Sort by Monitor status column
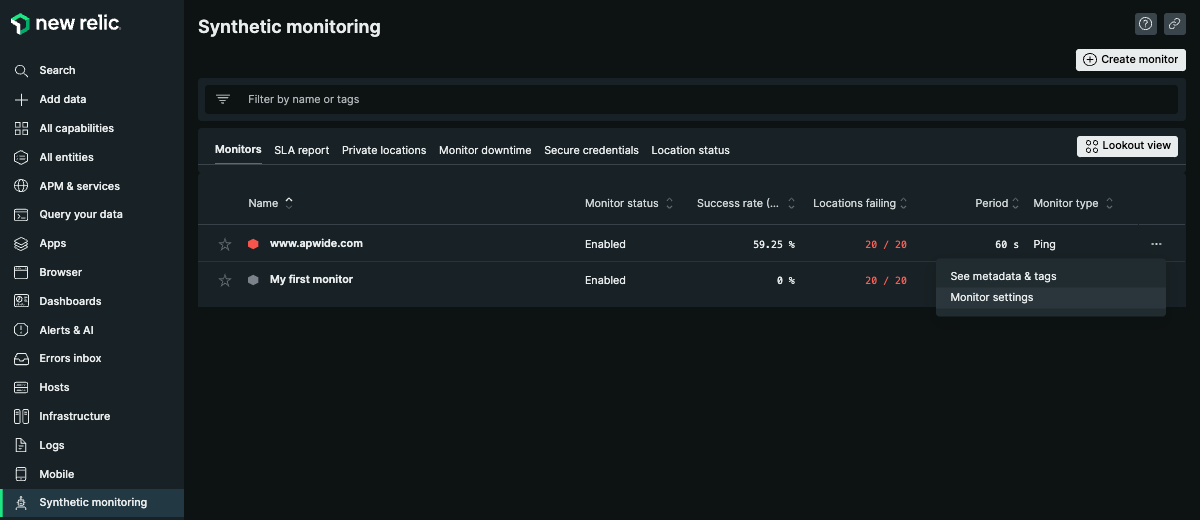The height and width of the screenshot is (520, 1200). click(x=669, y=204)
